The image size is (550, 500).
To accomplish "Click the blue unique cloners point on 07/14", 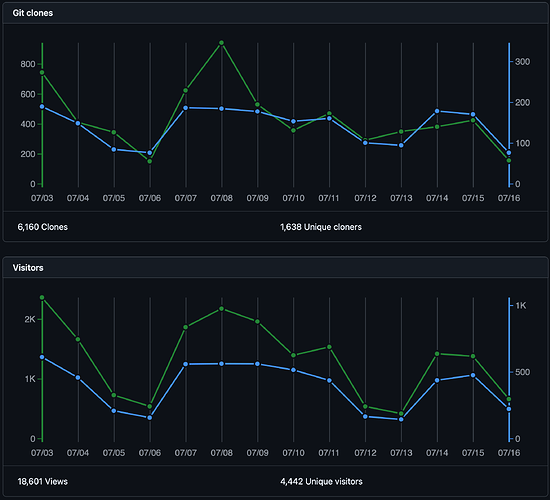I will coord(437,111).
